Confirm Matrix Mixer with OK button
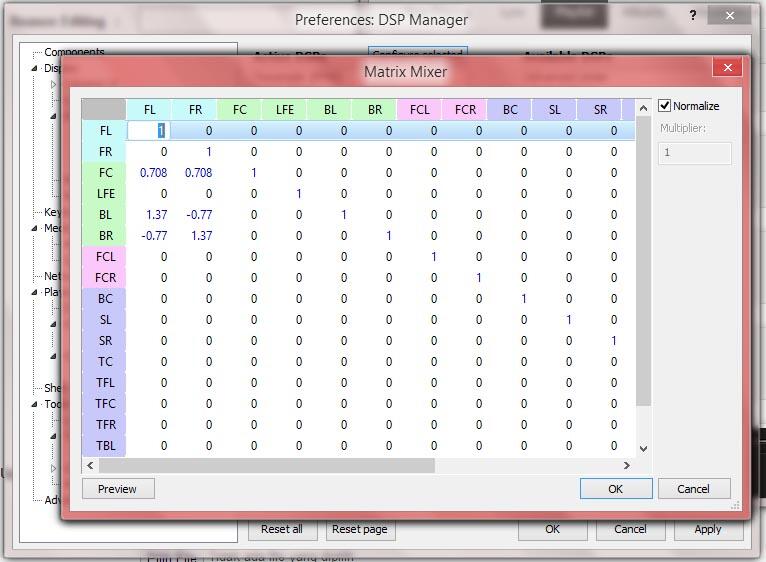The image size is (766, 562). (616, 489)
